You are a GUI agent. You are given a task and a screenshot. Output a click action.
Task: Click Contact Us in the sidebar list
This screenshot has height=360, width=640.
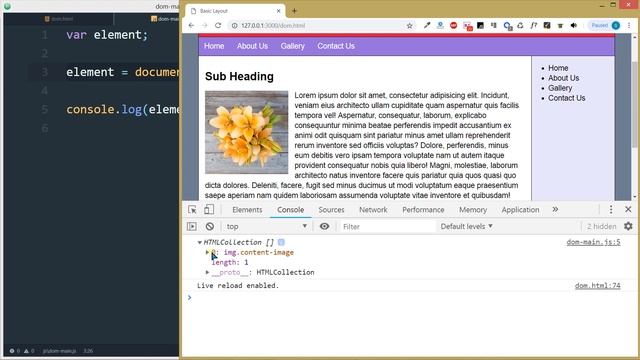567,98
